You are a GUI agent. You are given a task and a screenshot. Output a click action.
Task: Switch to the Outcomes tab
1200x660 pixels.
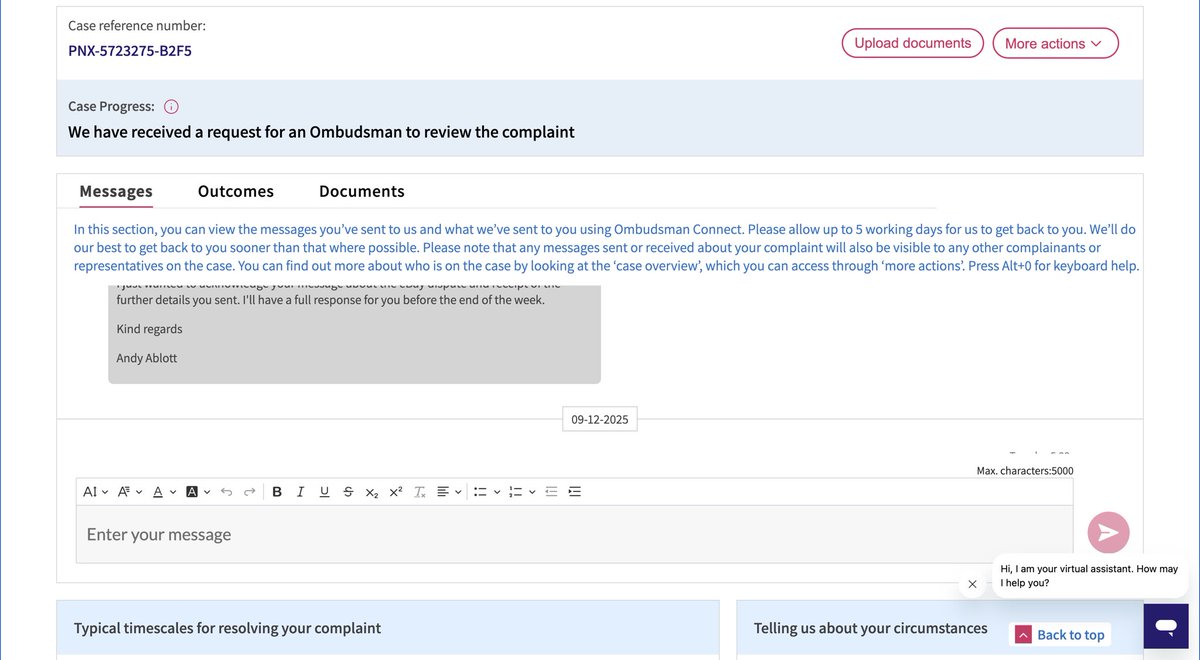click(235, 190)
